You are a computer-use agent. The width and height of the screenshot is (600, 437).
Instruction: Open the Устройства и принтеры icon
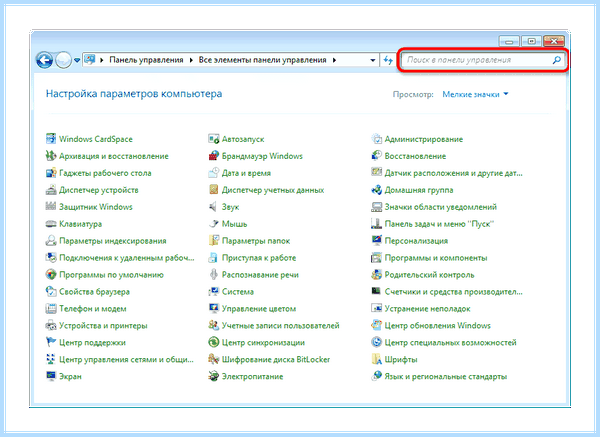pyautogui.click(x=51, y=325)
